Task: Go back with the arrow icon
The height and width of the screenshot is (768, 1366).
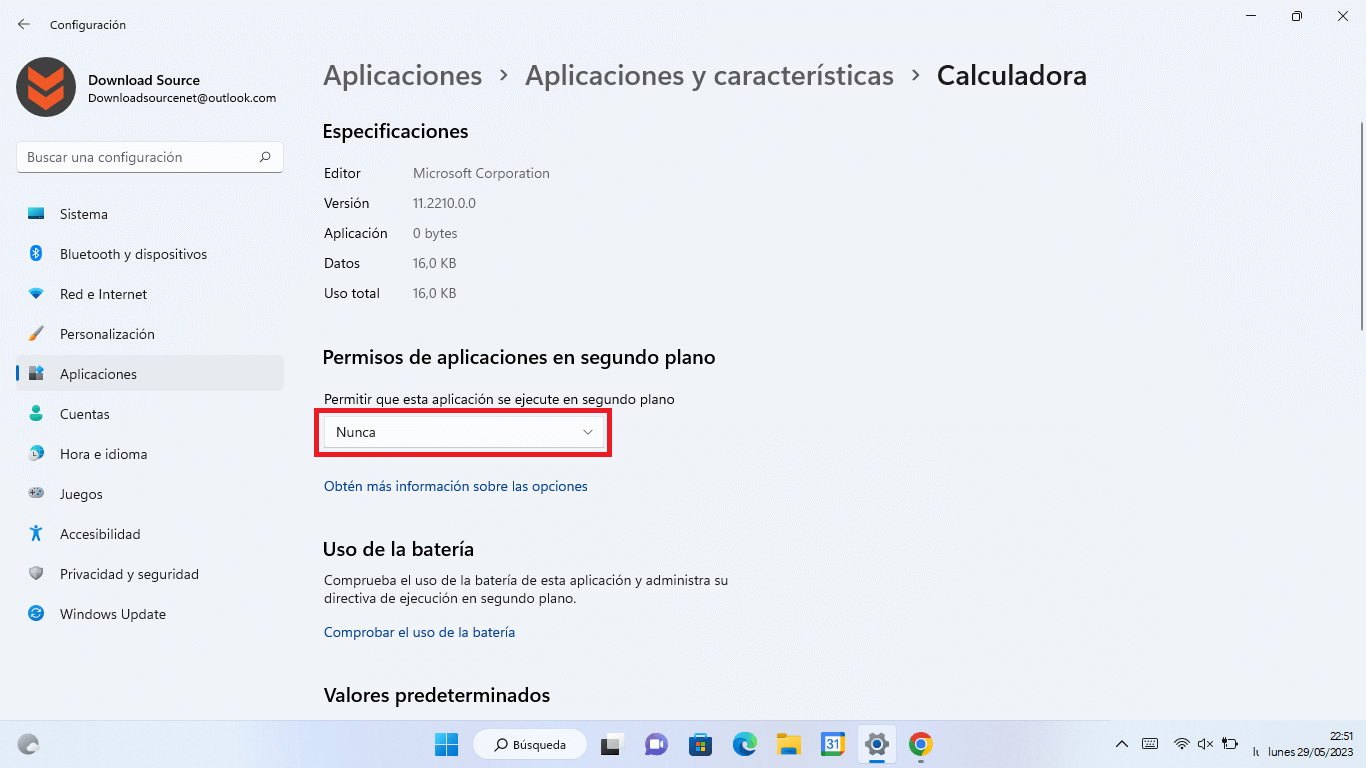Action: coord(24,24)
